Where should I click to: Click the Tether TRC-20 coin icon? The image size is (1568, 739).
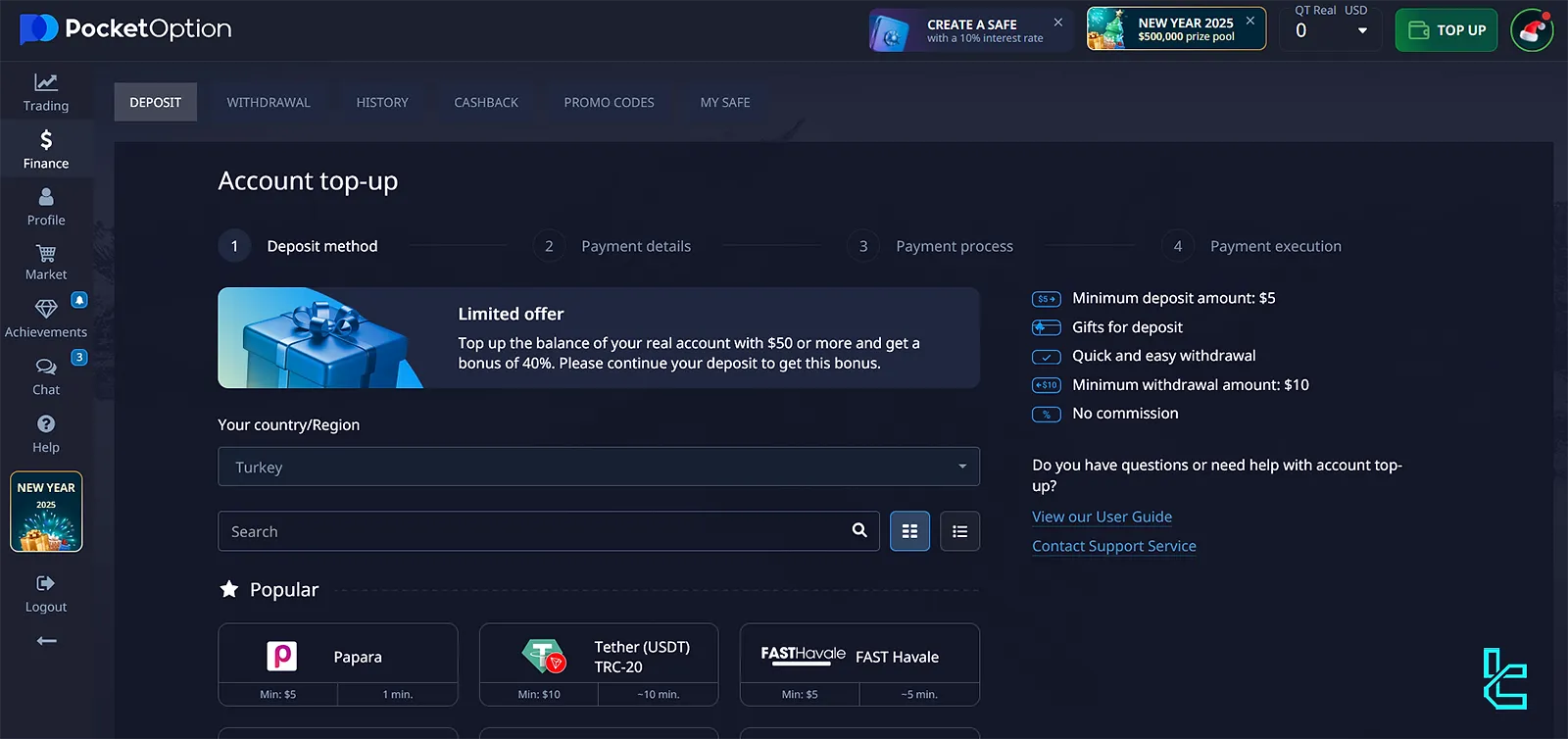(x=544, y=656)
